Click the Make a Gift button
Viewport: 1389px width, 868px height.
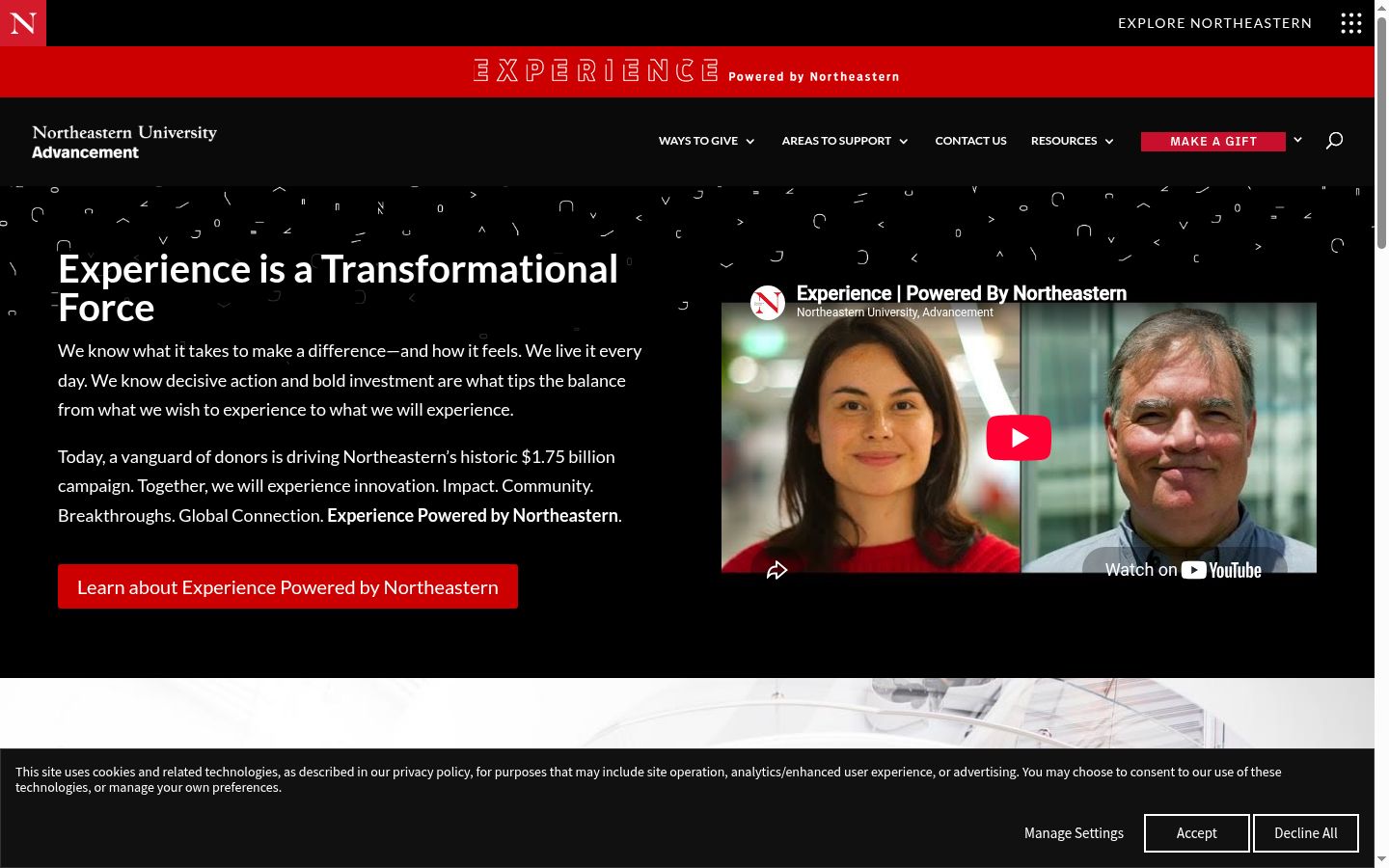[1213, 142]
